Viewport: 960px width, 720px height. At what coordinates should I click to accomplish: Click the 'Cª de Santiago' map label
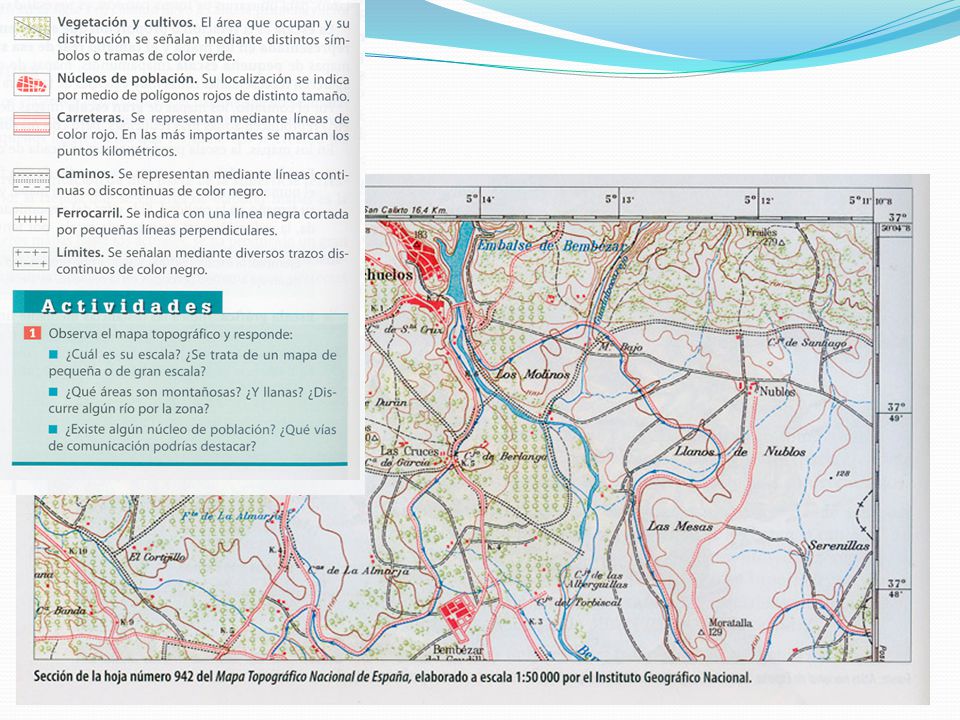(x=807, y=343)
